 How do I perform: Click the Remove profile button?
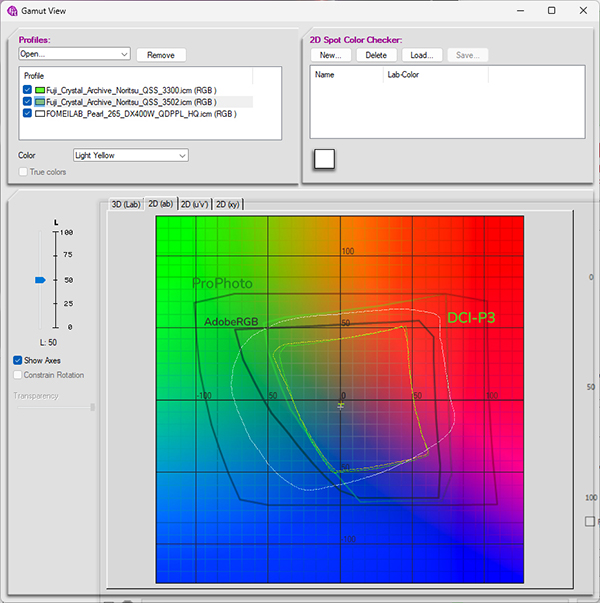click(x=161, y=55)
